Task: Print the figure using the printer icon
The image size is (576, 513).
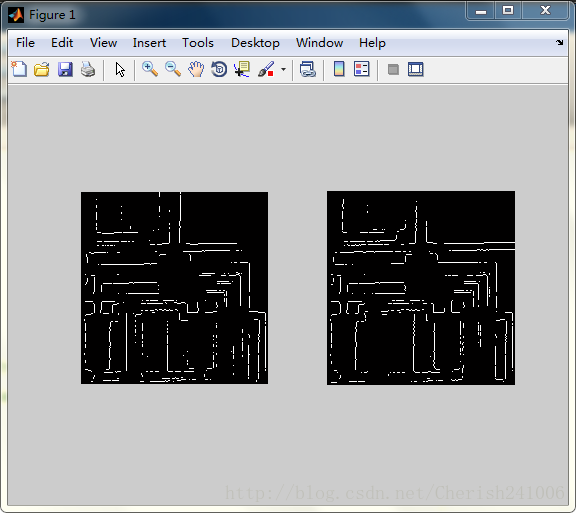Action: tap(88, 69)
